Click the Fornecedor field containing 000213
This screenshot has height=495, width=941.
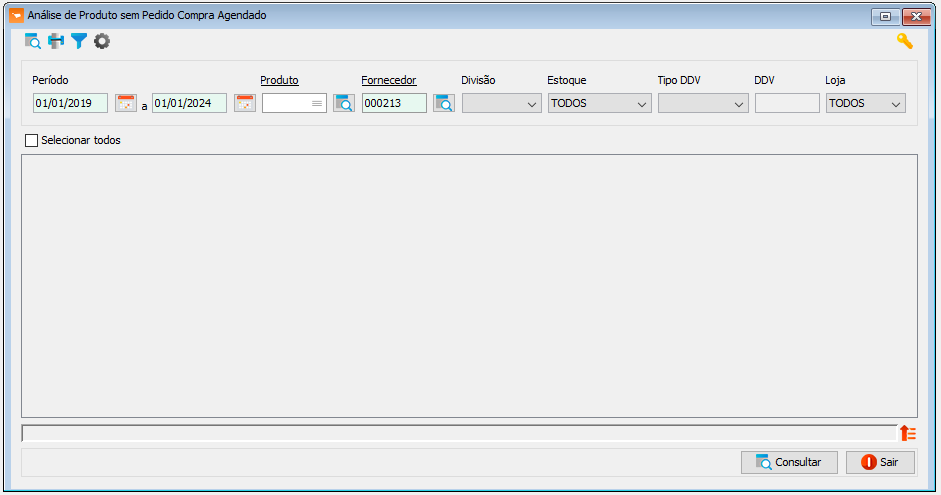tap(394, 103)
